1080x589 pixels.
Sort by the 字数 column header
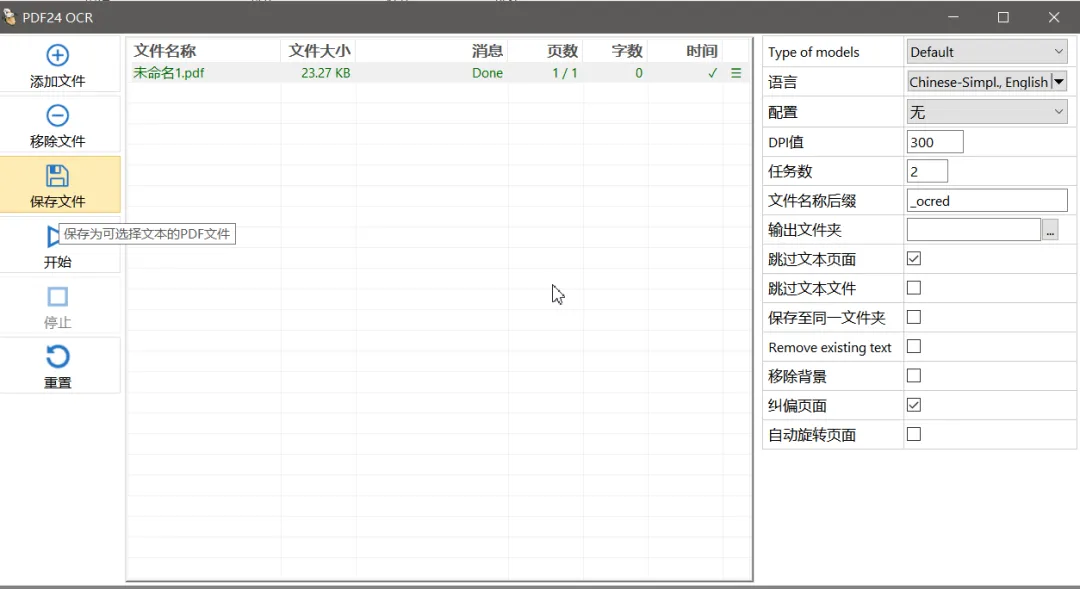pyautogui.click(x=627, y=51)
